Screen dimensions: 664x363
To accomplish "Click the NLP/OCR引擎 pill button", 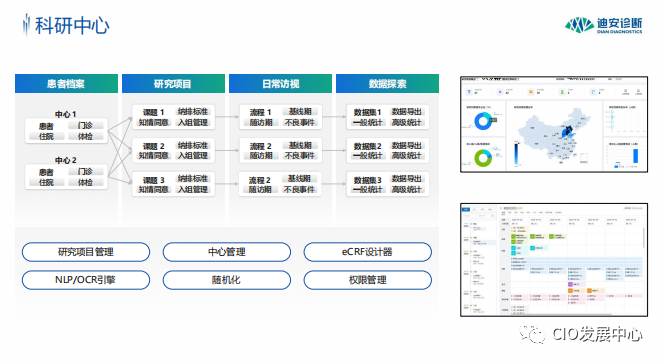I will (x=86, y=280).
